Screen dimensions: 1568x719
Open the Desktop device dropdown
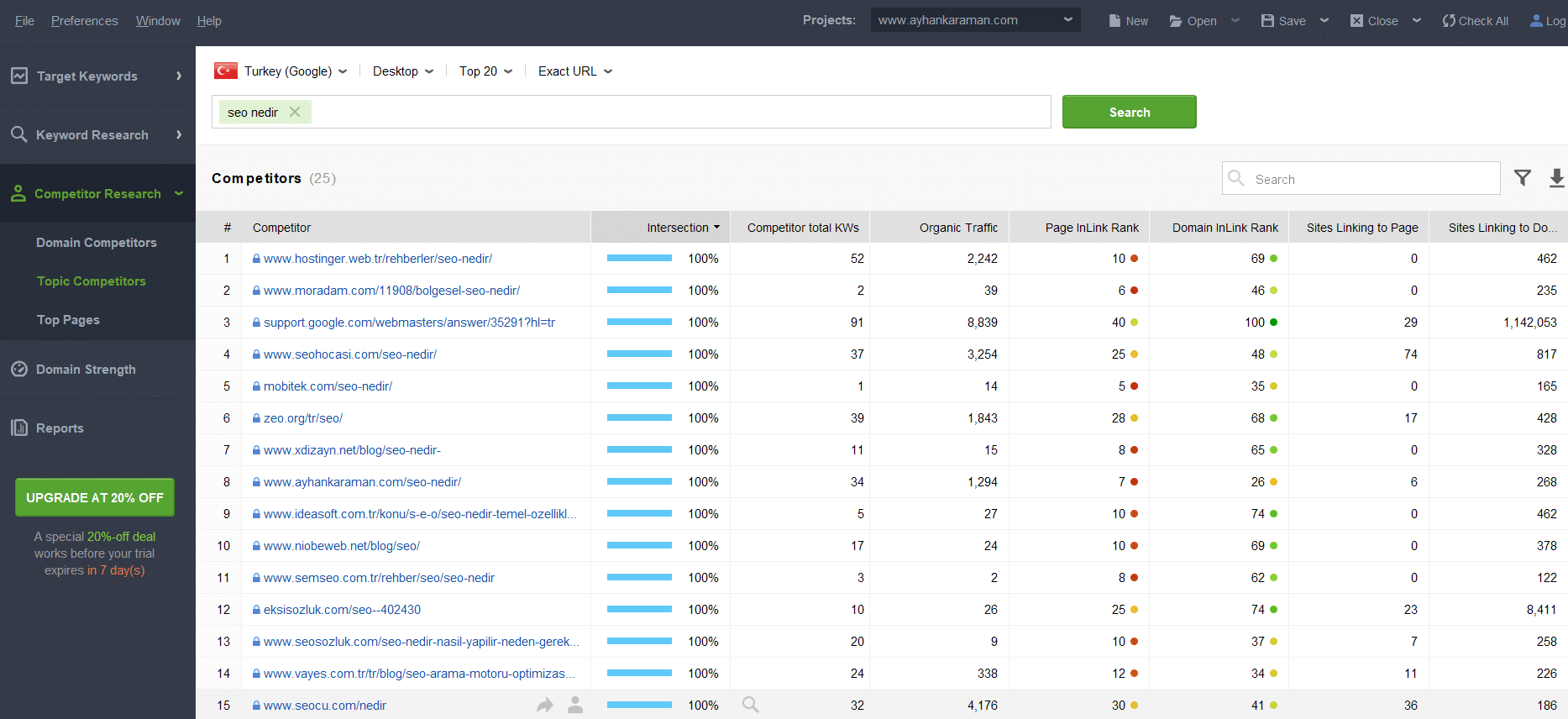[403, 71]
